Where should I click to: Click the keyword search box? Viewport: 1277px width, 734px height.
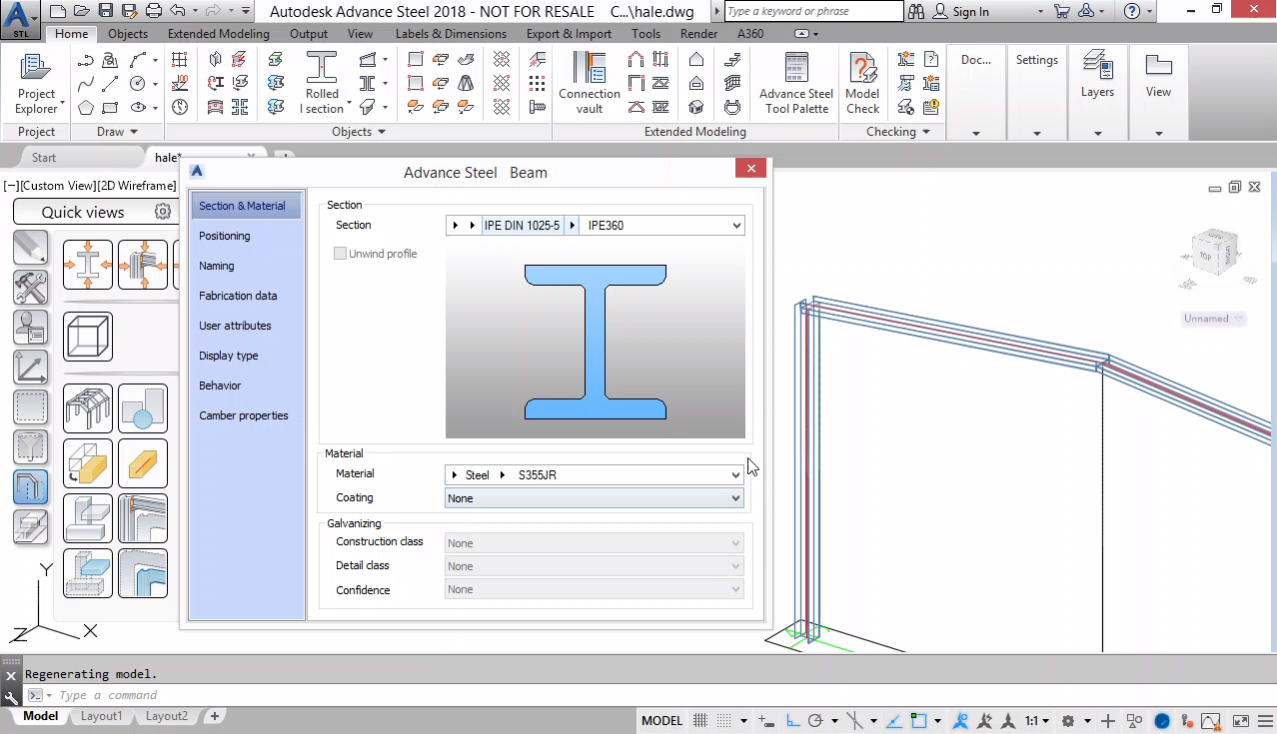(x=813, y=11)
